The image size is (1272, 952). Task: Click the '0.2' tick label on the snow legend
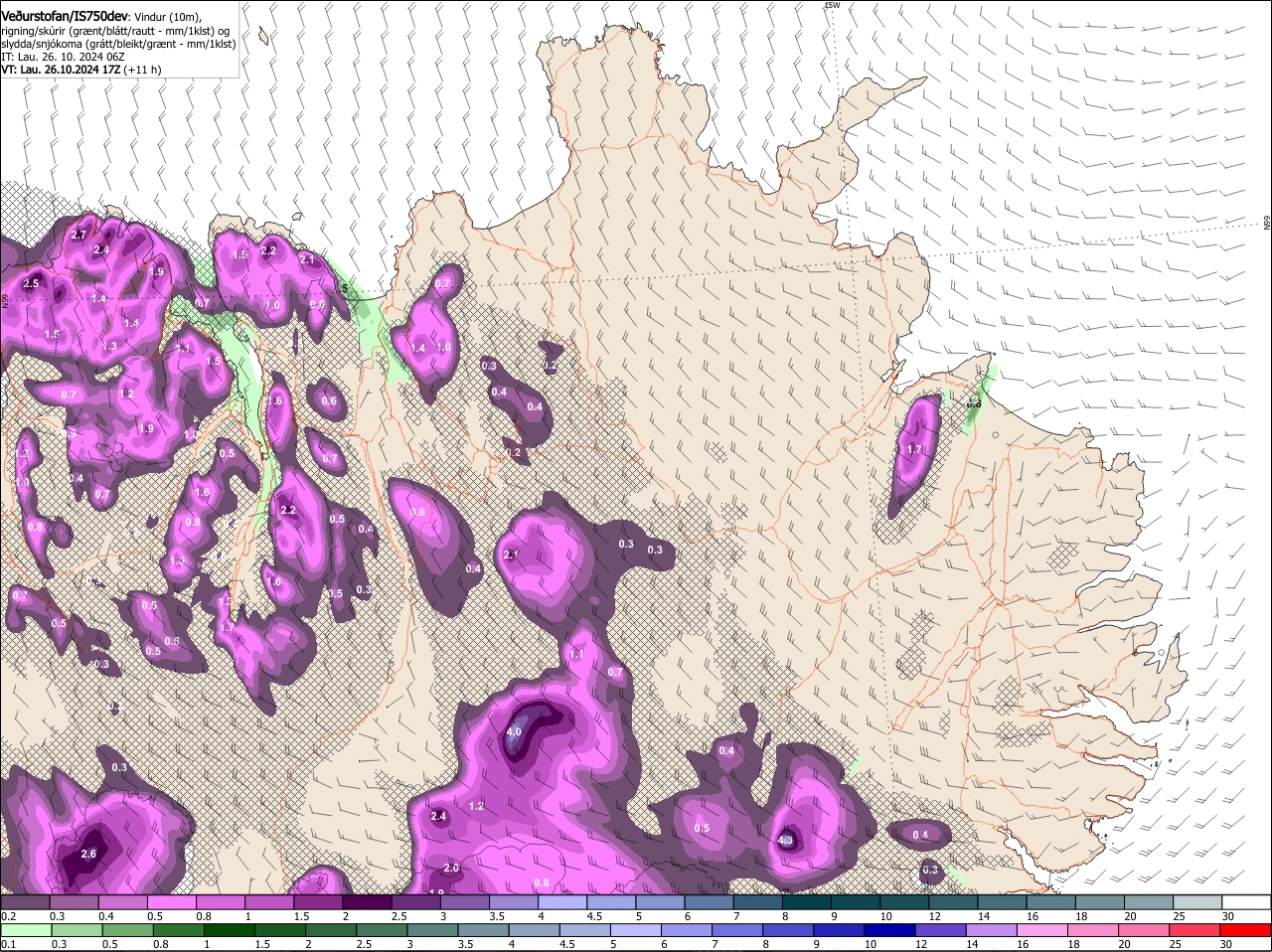pyautogui.click(x=8, y=916)
